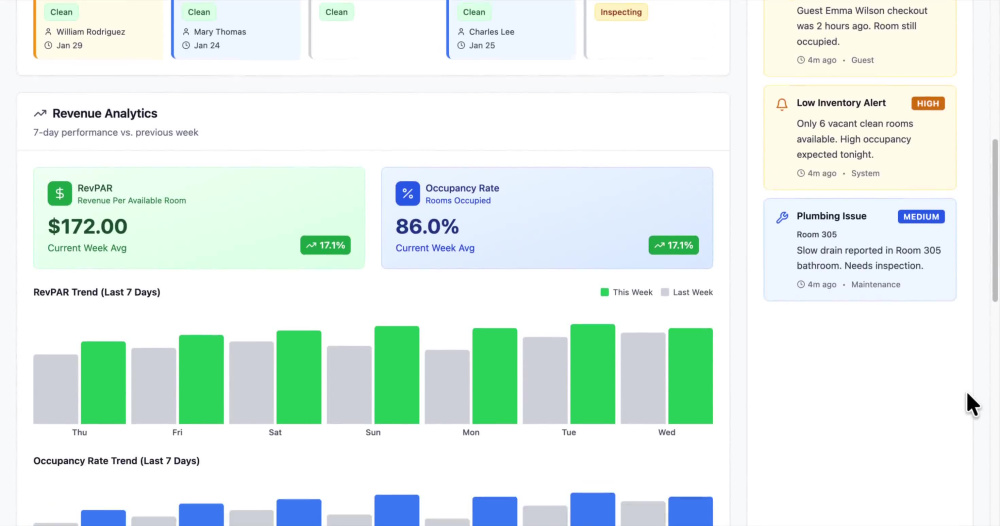Click the 86.0% occupancy value
This screenshot has width=1000, height=526.
pos(427,226)
